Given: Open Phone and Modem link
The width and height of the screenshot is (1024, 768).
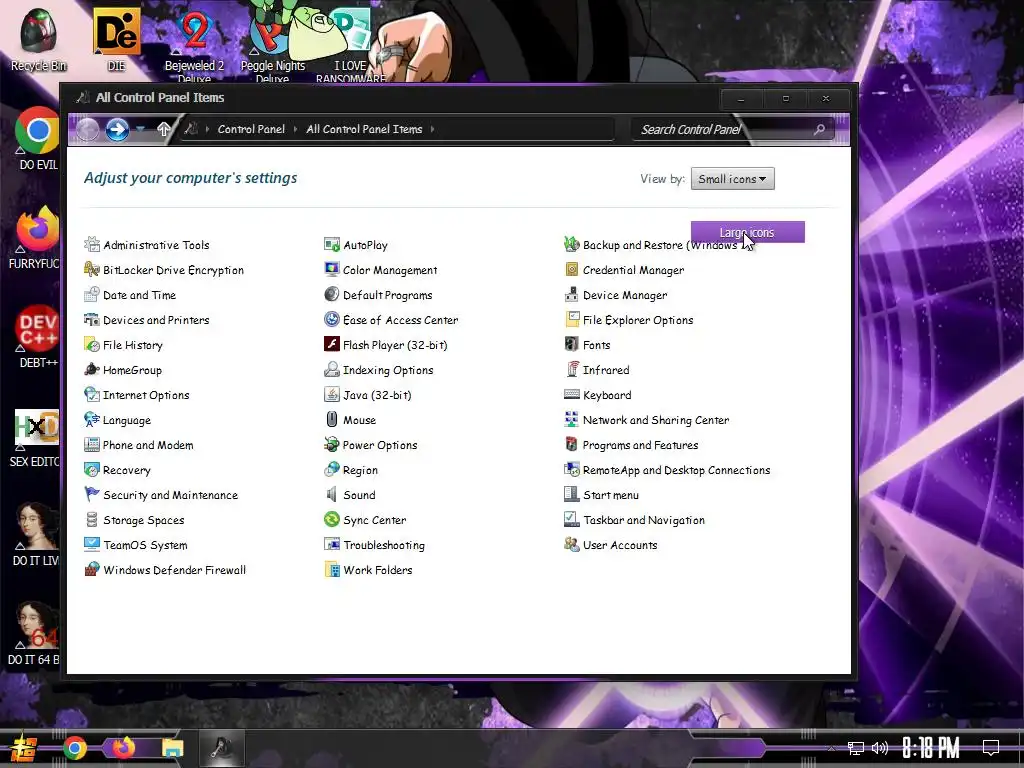Looking at the screenshot, I should [148, 445].
